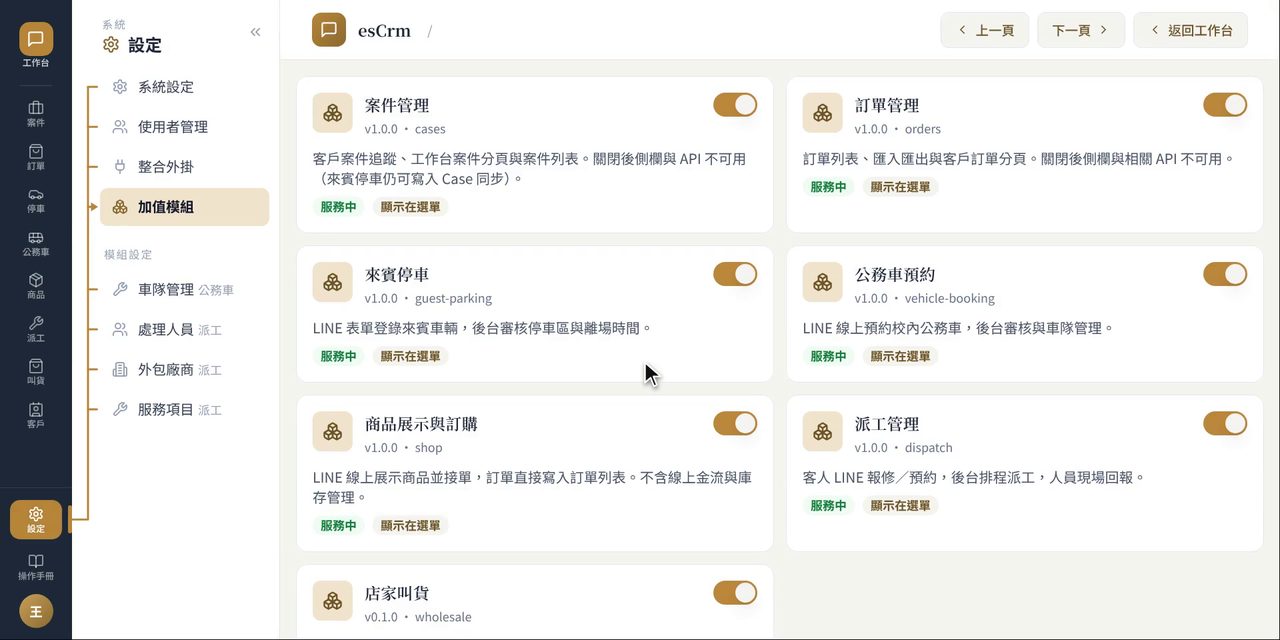Open 整合外掛 menu item
The image size is (1280, 640).
pos(184,167)
